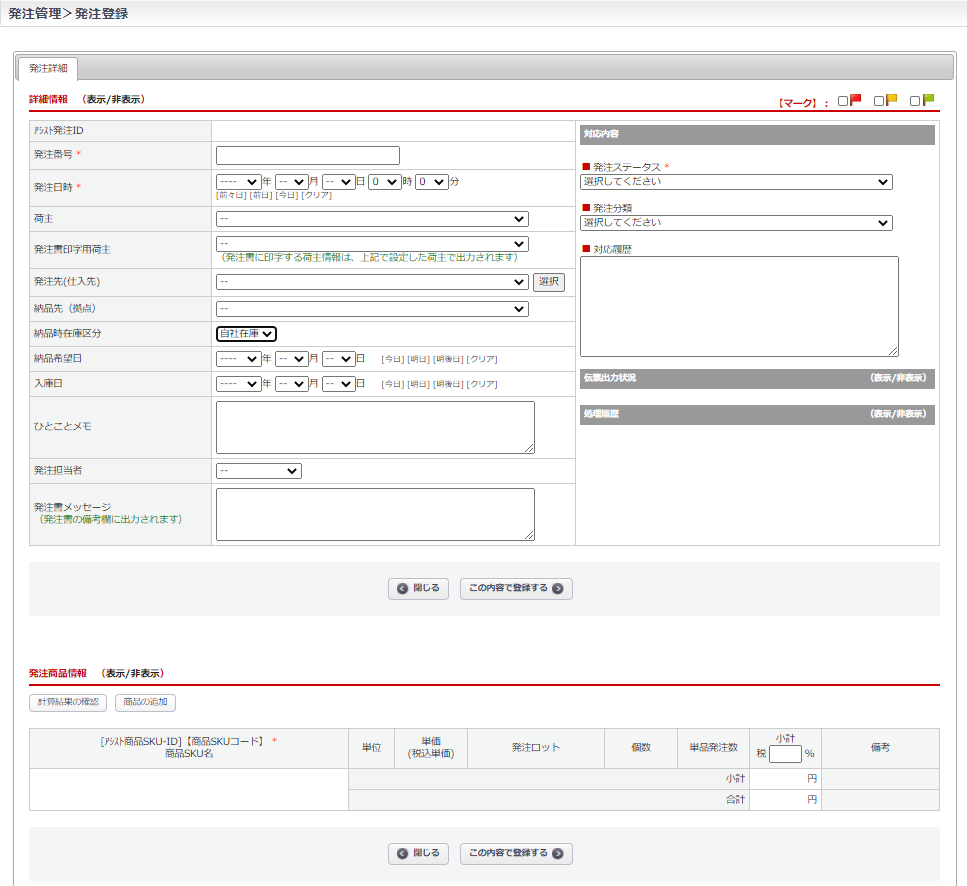Open the 発注ステータス dropdown
967x886 pixels.
[735, 182]
